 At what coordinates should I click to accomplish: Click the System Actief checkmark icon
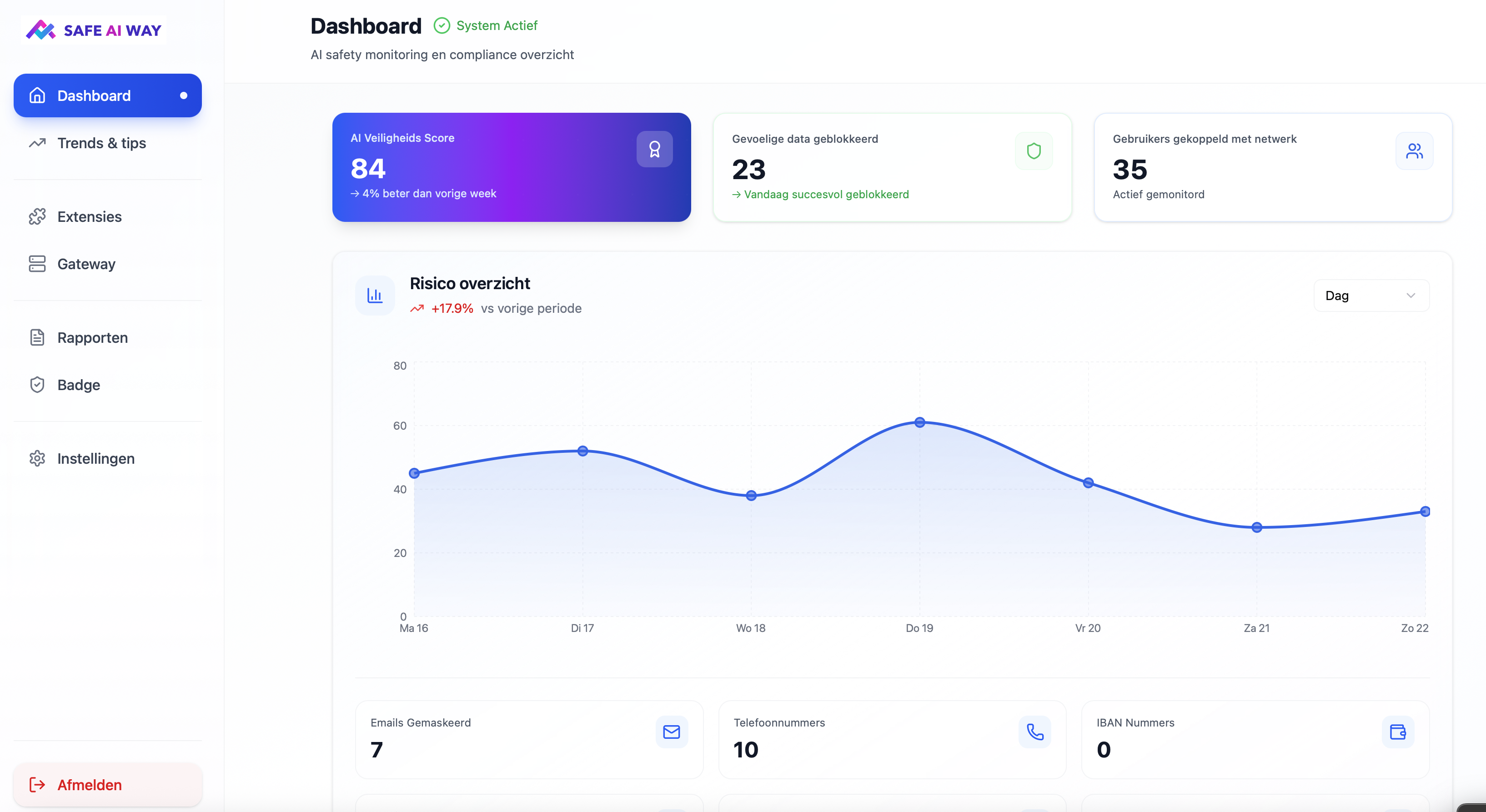pyautogui.click(x=442, y=25)
